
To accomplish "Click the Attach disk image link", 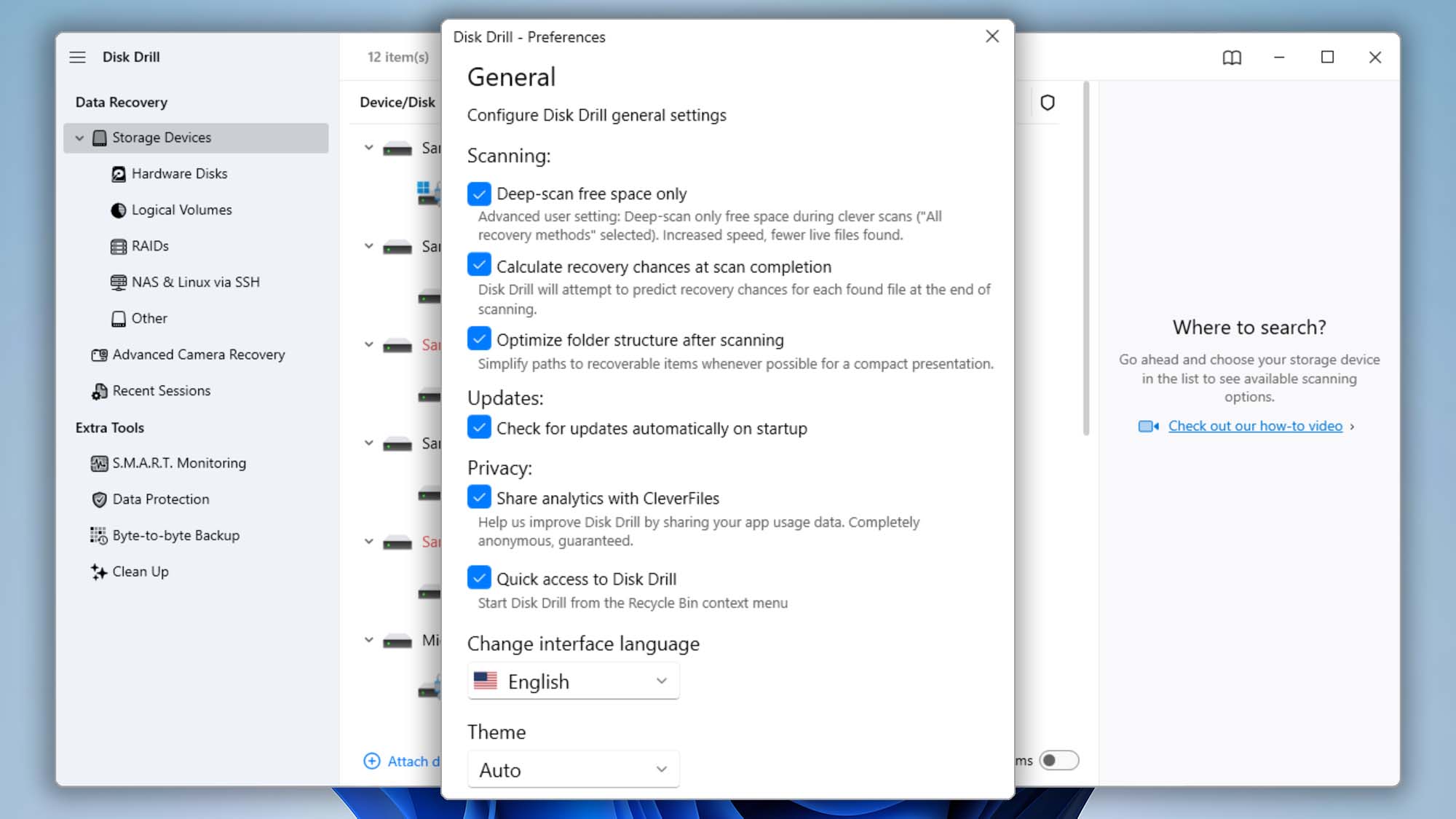I will [x=414, y=761].
